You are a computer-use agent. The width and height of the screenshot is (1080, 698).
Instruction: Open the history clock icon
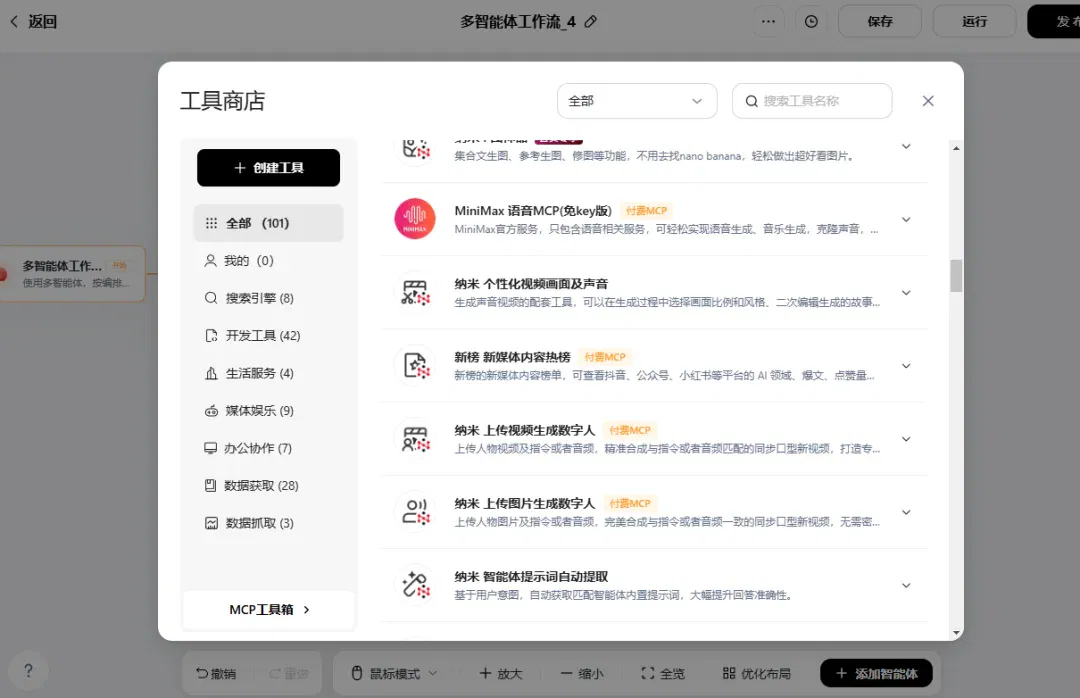811,21
